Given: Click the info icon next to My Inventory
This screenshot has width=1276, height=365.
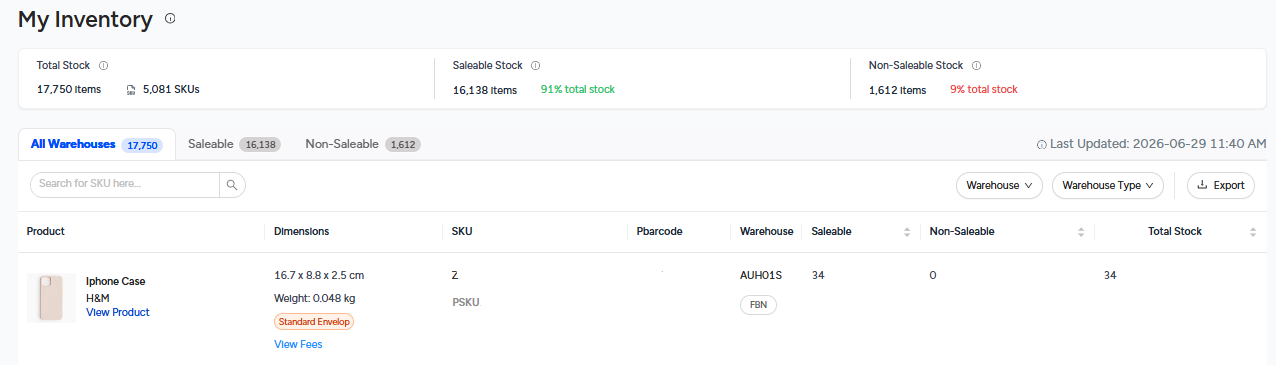Looking at the screenshot, I should click(170, 19).
